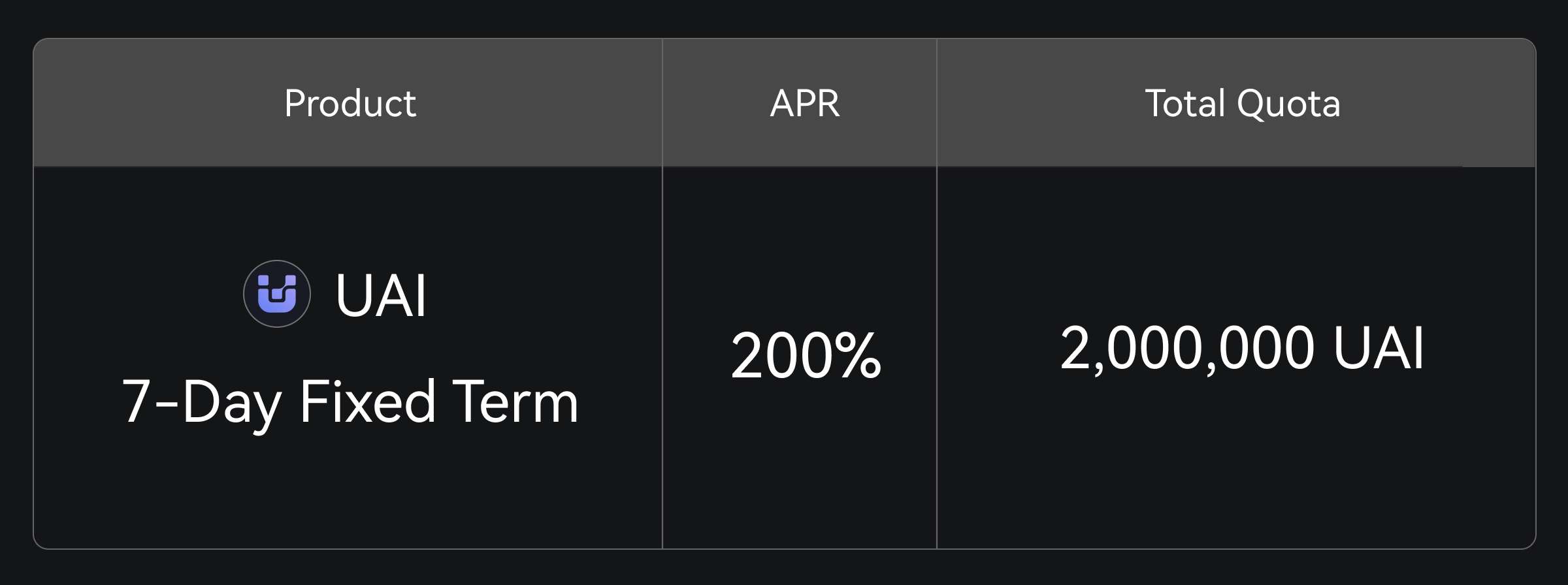
Task: Click the UAI token logo icon
Action: click(x=277, y=294)
